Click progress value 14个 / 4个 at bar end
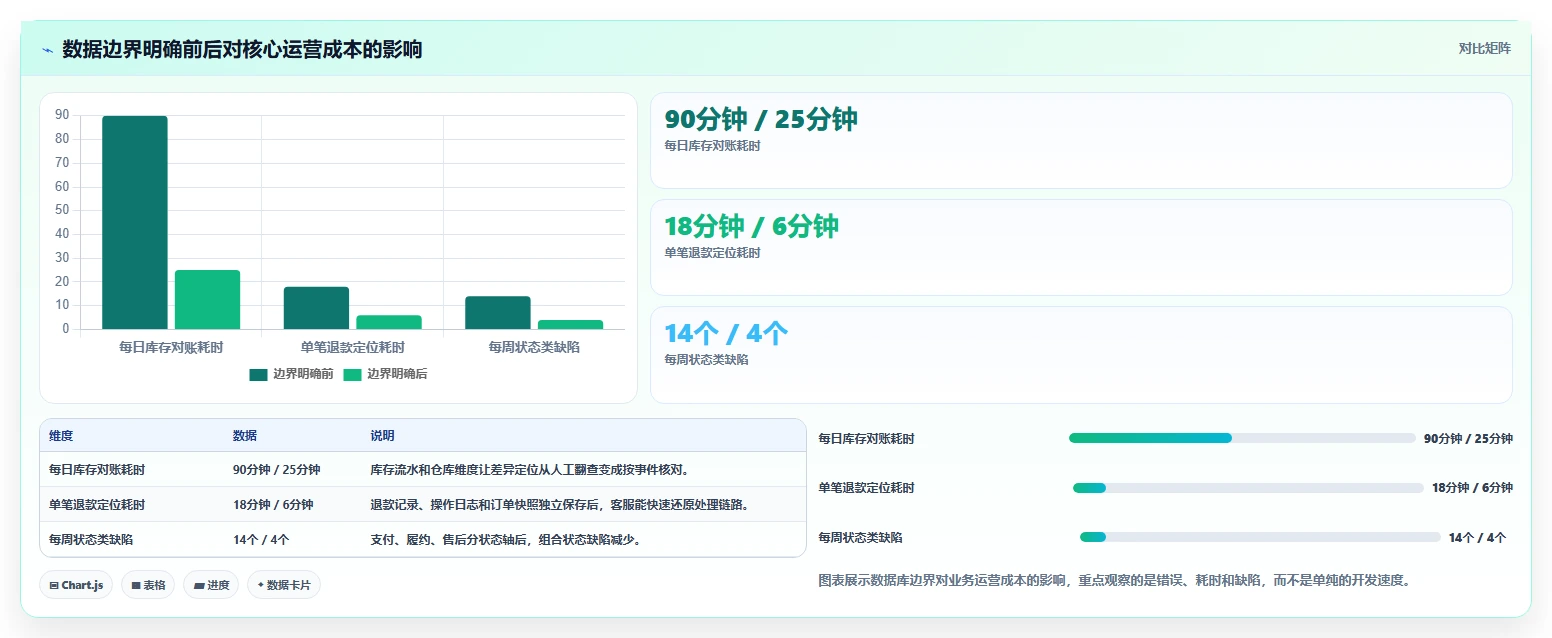 [x=1477, y=537]
